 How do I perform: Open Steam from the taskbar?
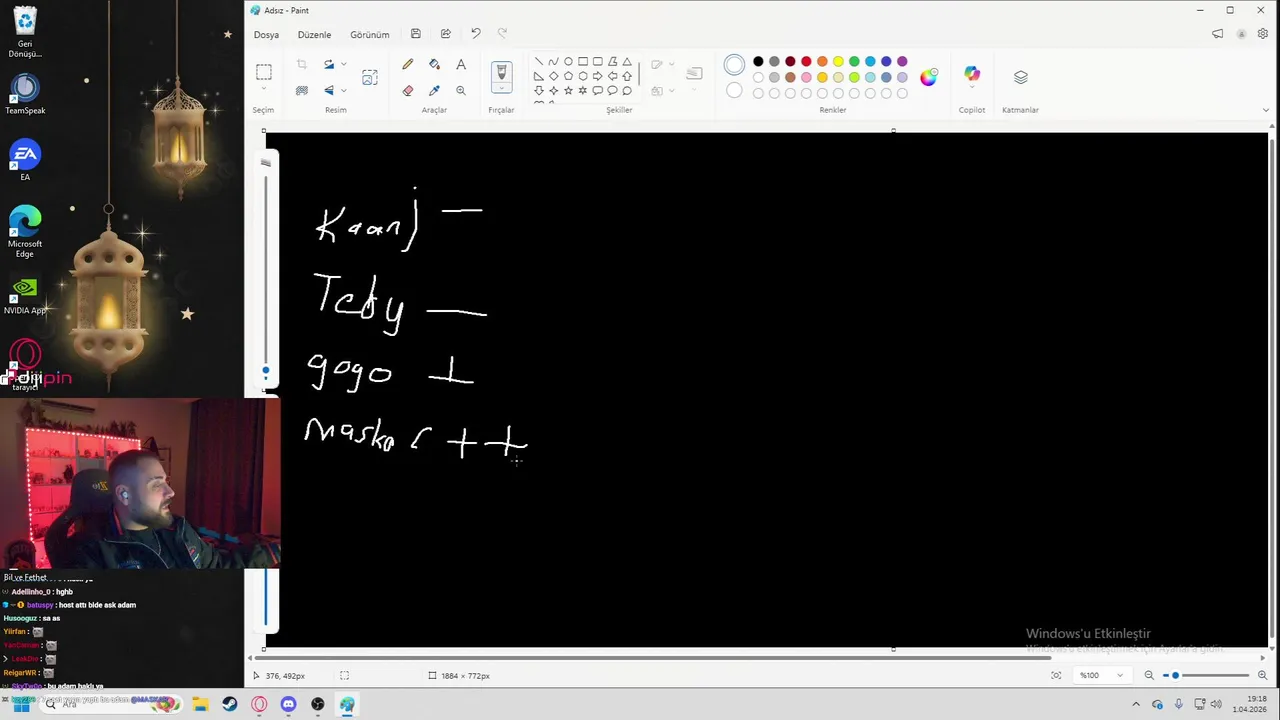[230, 704]
